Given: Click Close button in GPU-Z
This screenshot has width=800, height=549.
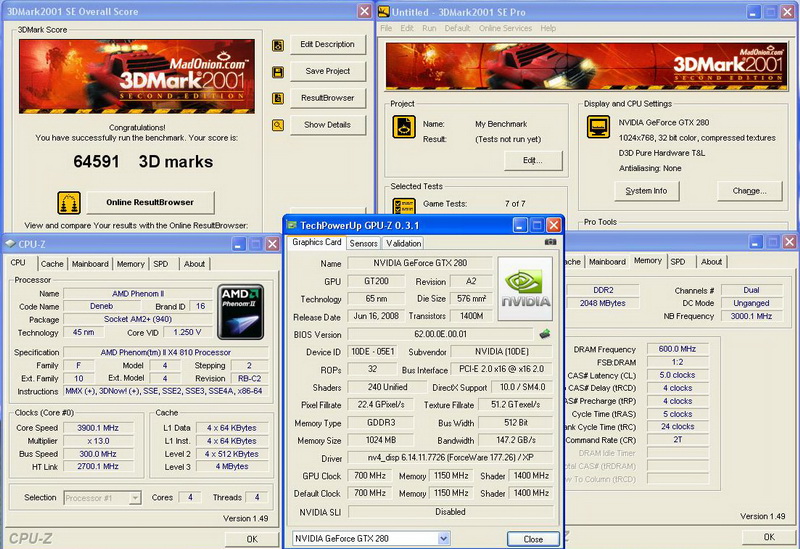Looking at the screenshot, I should (x=533, y=539).
